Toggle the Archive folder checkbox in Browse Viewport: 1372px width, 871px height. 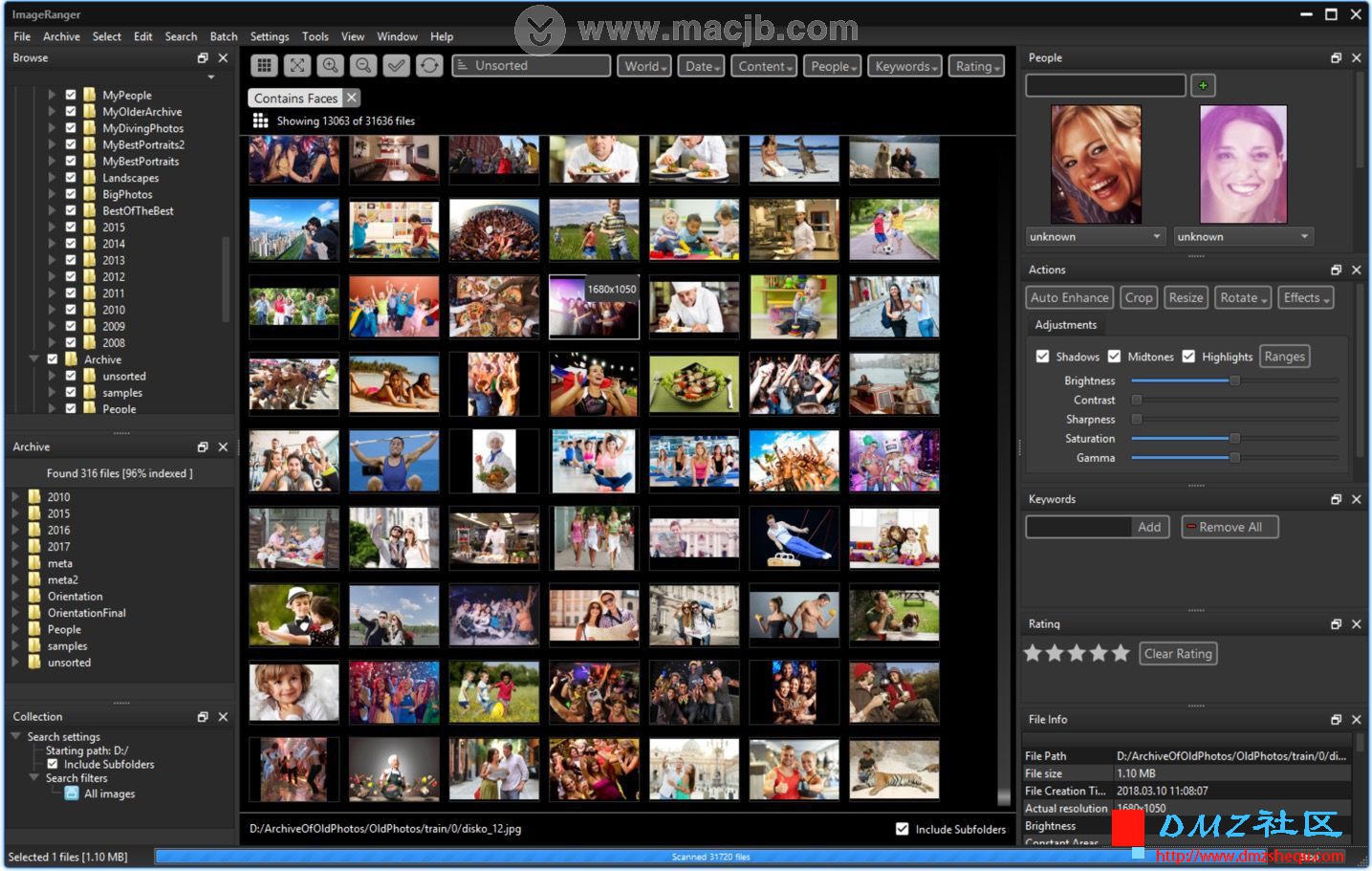pos(53,359)
